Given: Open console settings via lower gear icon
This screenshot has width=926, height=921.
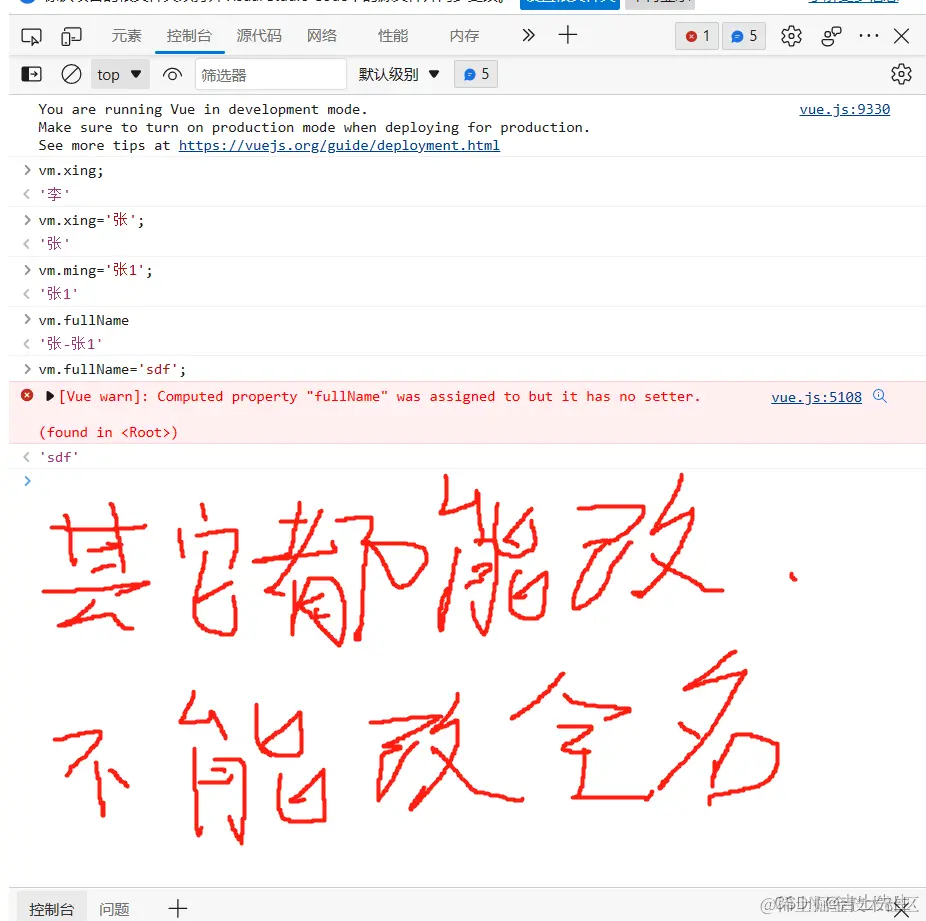Looking at the screenshot, I should (901, 73).
